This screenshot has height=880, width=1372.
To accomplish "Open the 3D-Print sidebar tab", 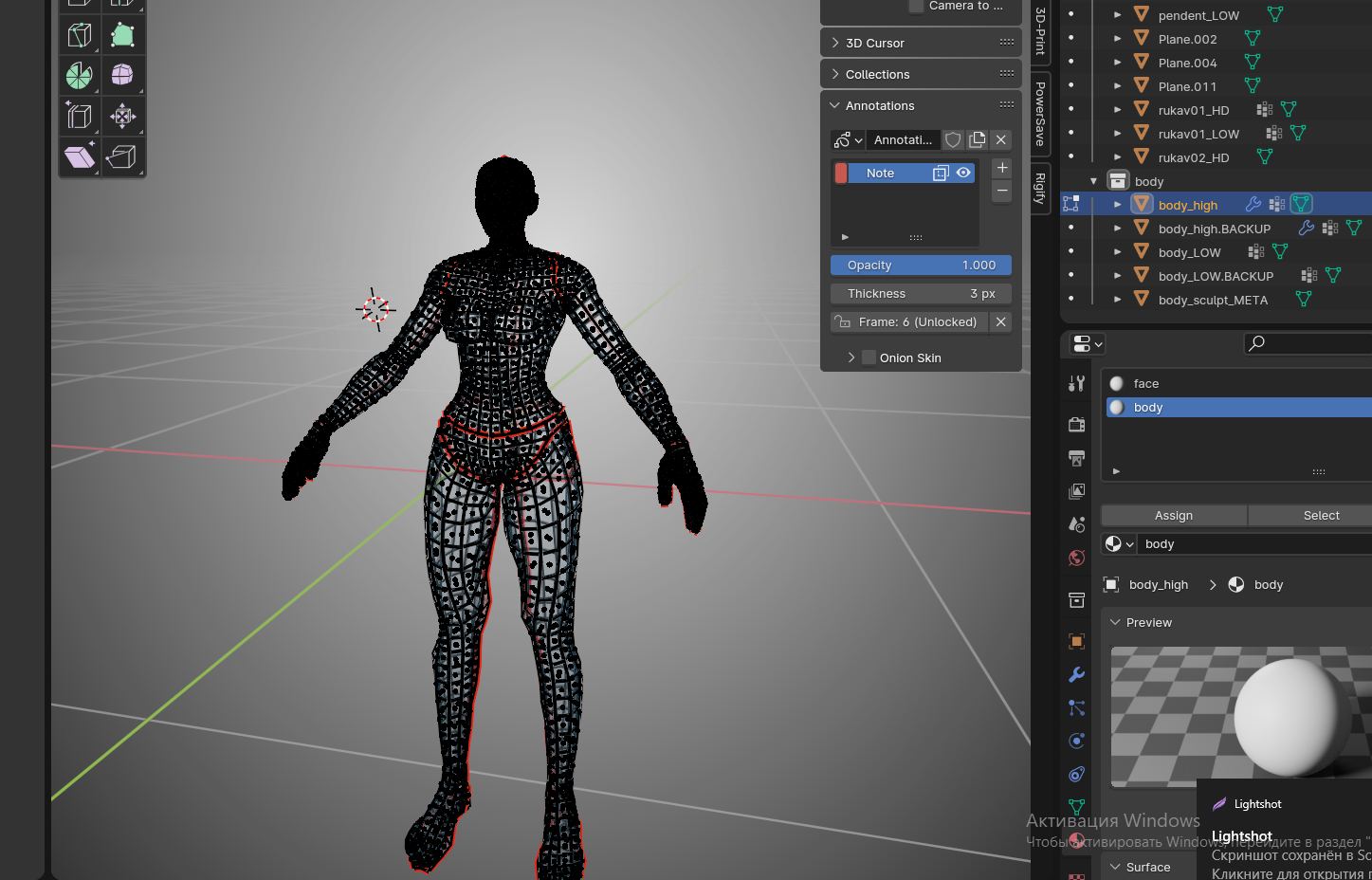I will [1040, 30].
